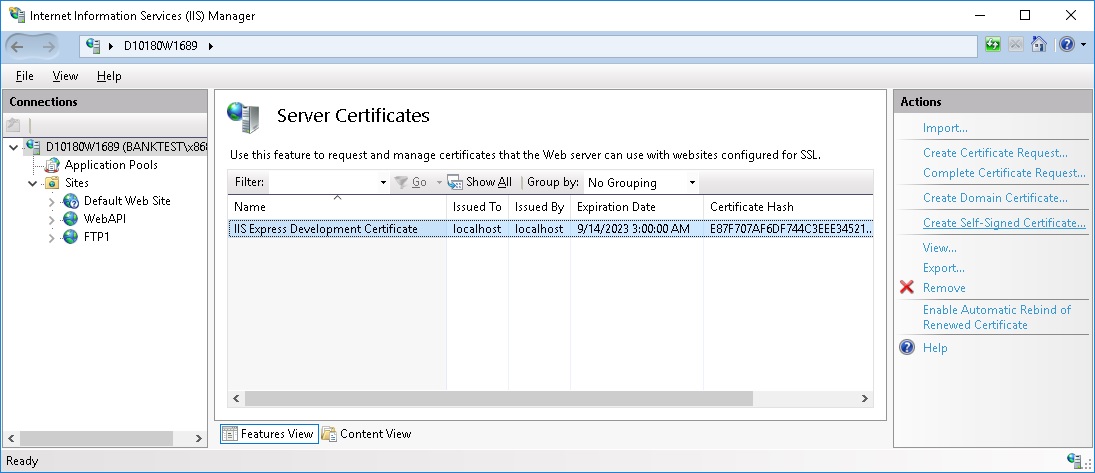
Task: Expand the WebAPI site node
Action: (x=51, y=219)
